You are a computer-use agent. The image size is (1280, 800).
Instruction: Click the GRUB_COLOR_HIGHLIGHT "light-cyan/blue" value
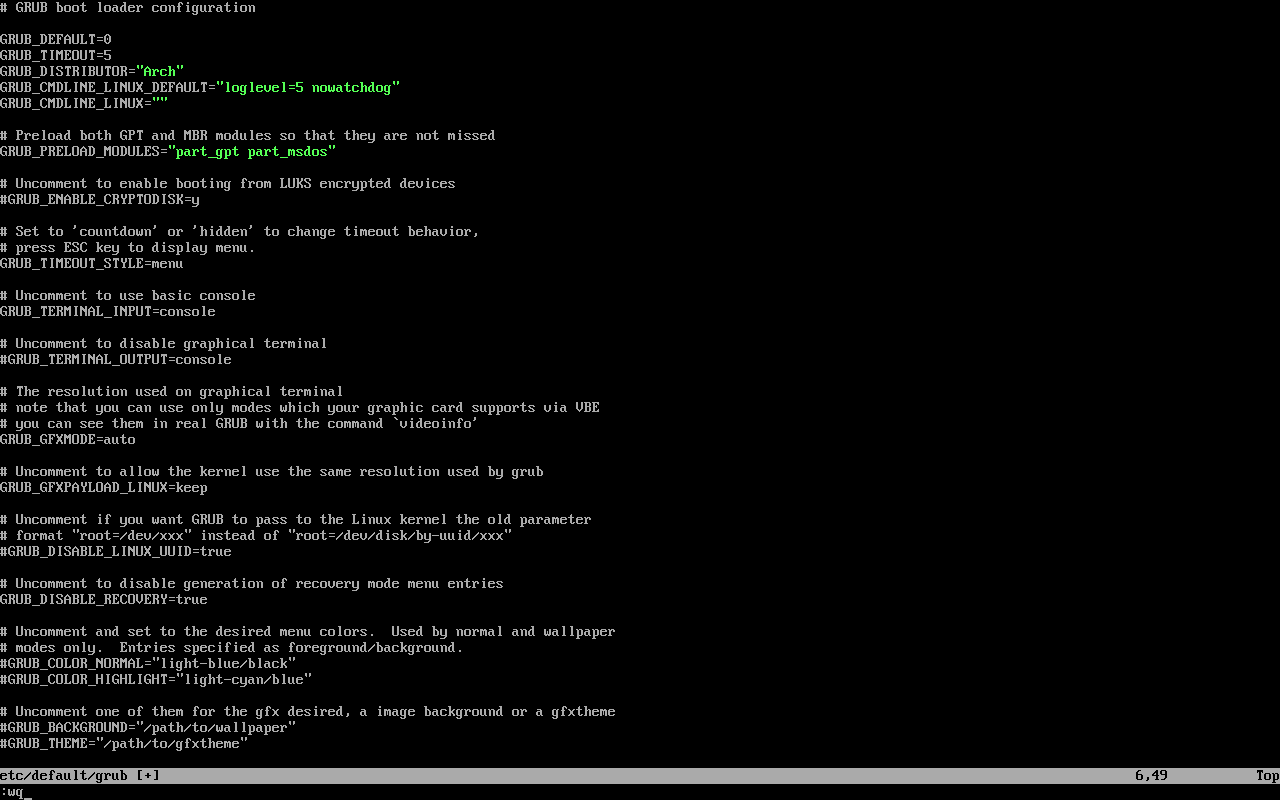click(x=244, y=679)
